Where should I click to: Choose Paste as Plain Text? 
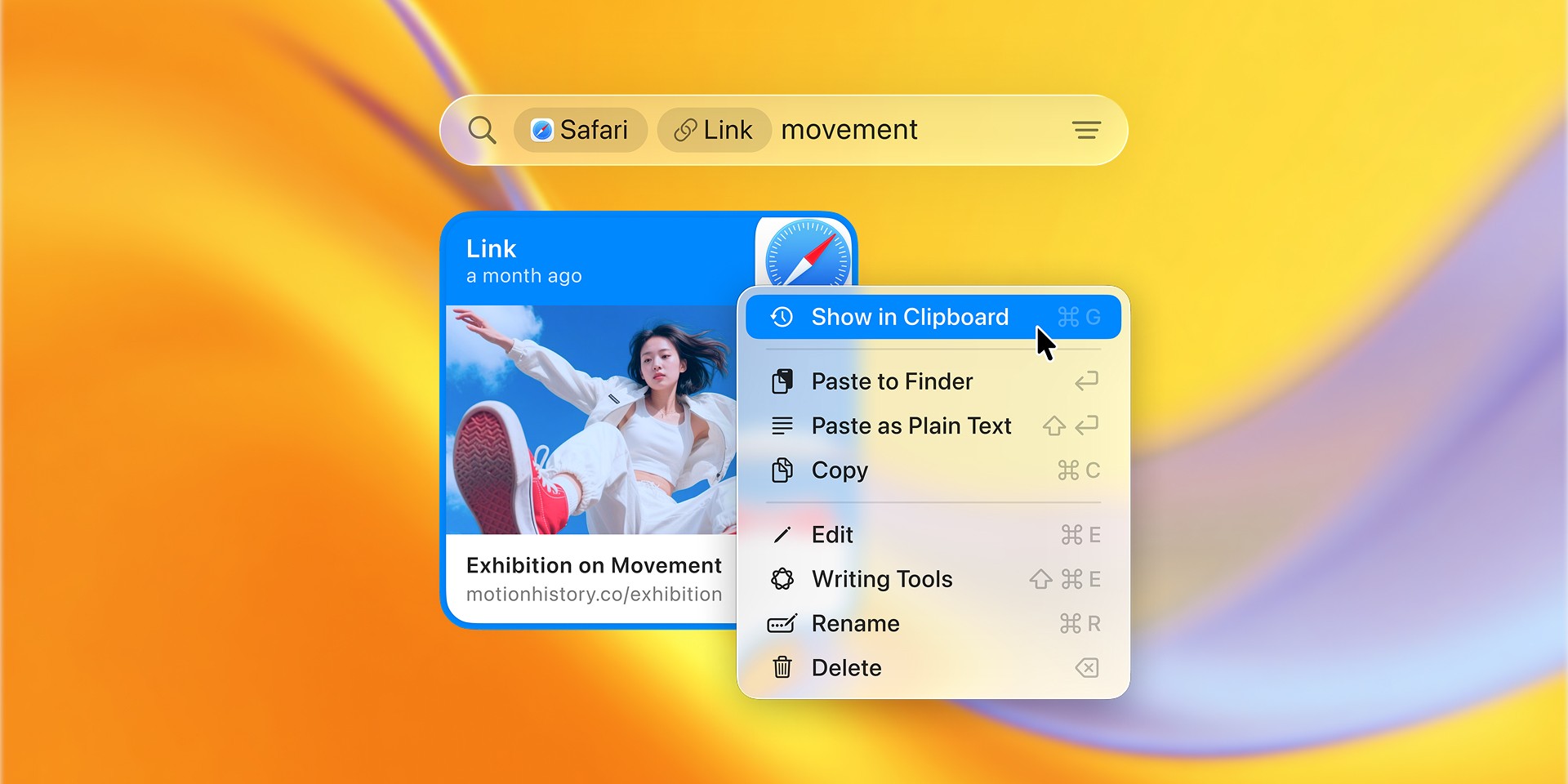(x=933, y=425)
